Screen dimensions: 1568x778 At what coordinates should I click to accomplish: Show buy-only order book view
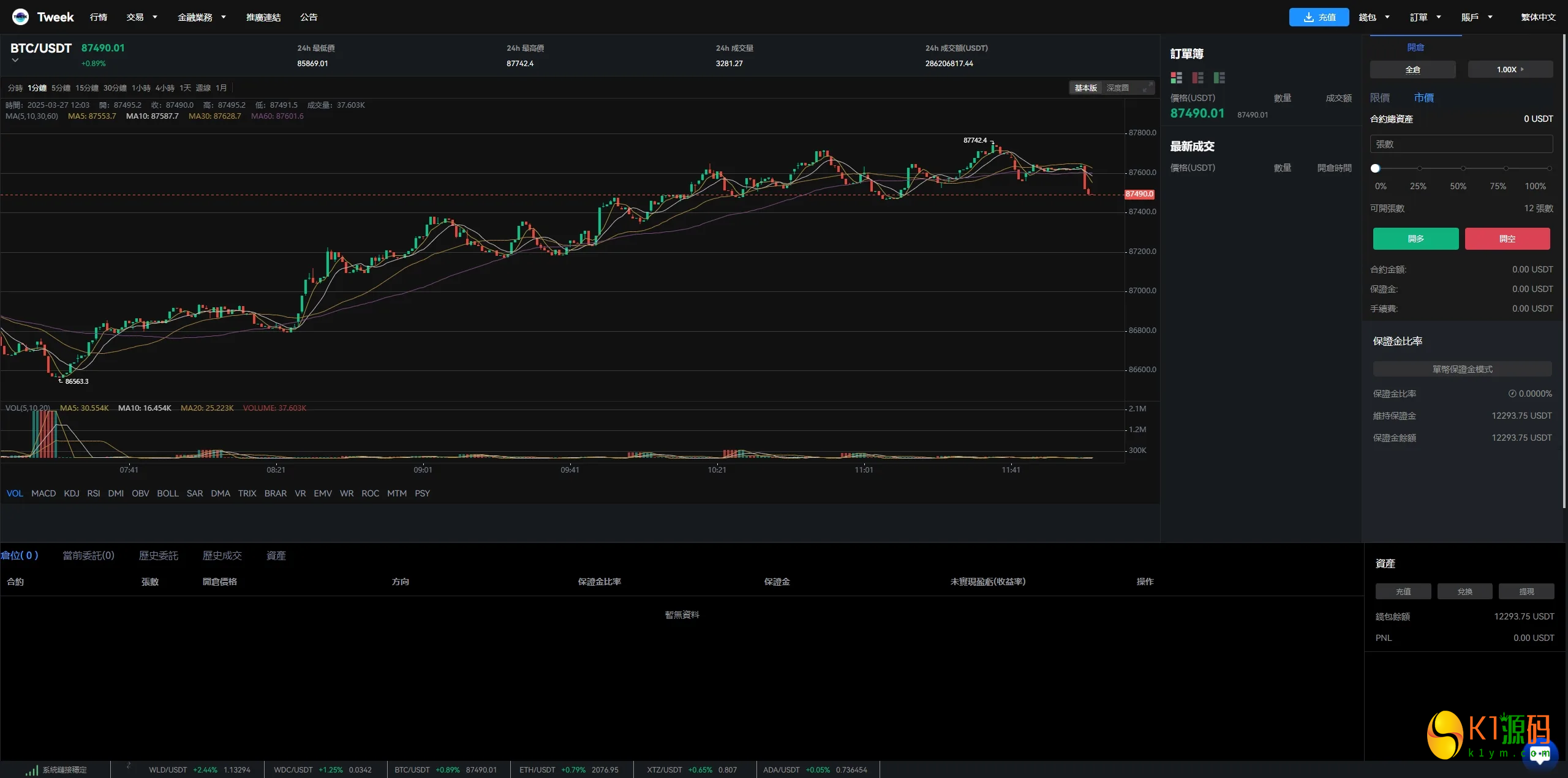pyautogui.click(x=1219, y=78)
